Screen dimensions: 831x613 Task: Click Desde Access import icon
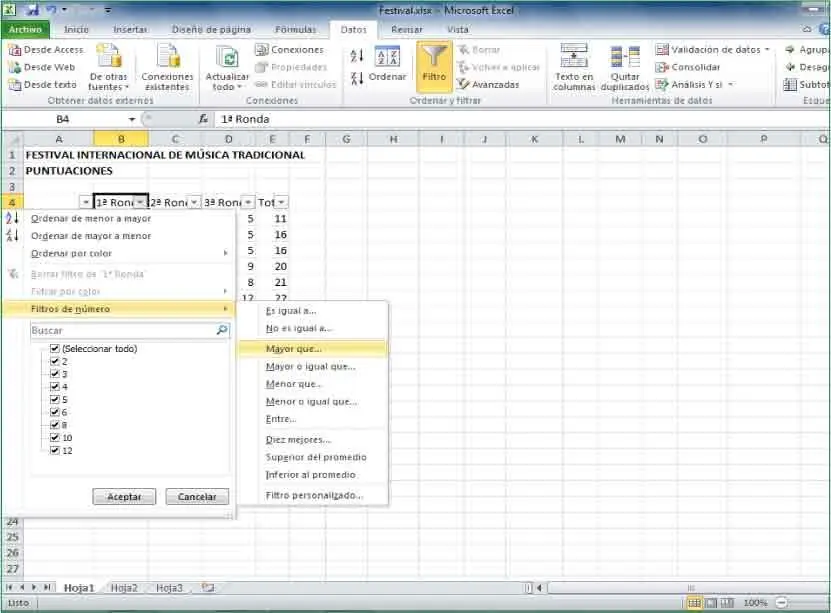(14, 50)
